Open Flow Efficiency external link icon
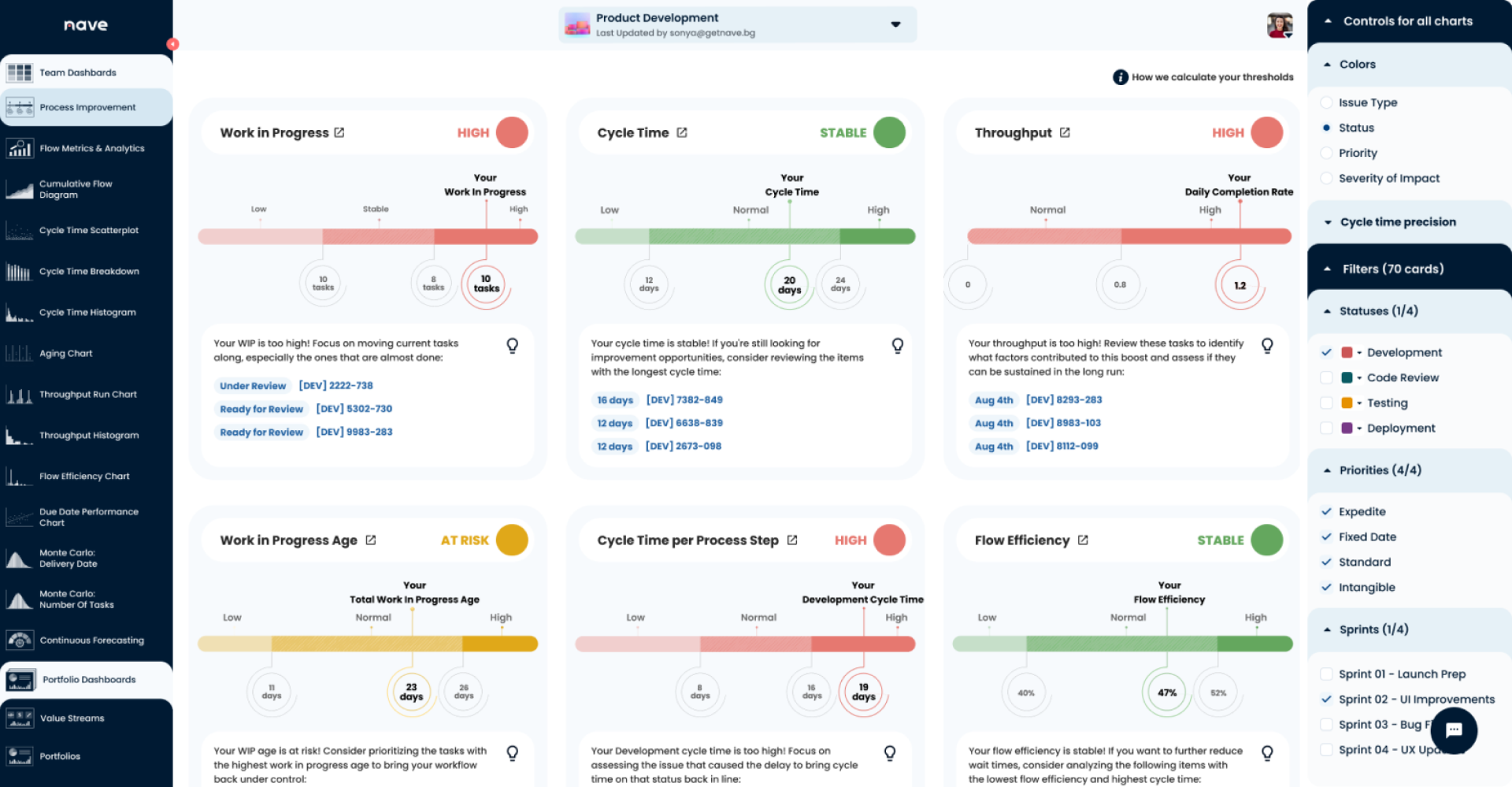 click(x=1083, y=540)
